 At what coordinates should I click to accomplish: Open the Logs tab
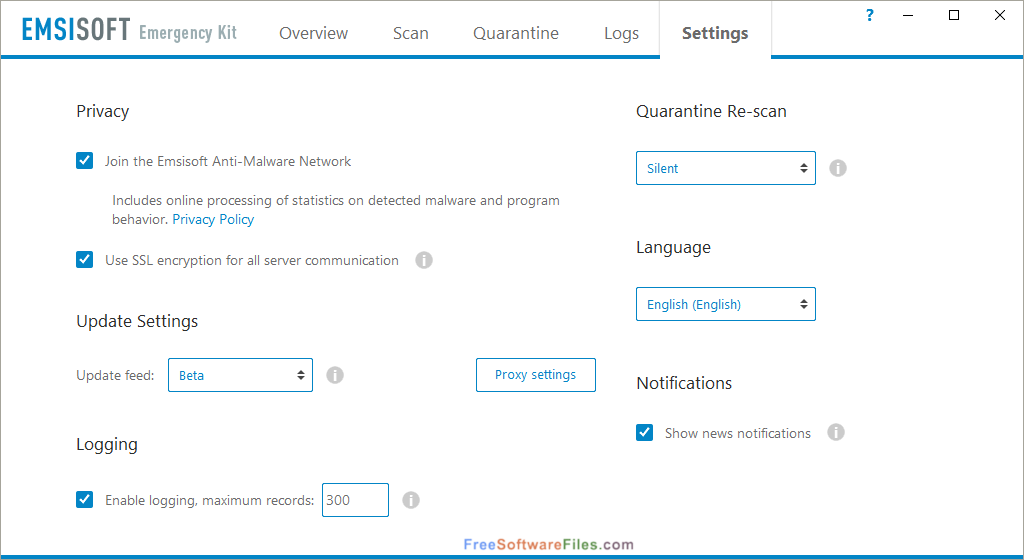tap(621, 33)
